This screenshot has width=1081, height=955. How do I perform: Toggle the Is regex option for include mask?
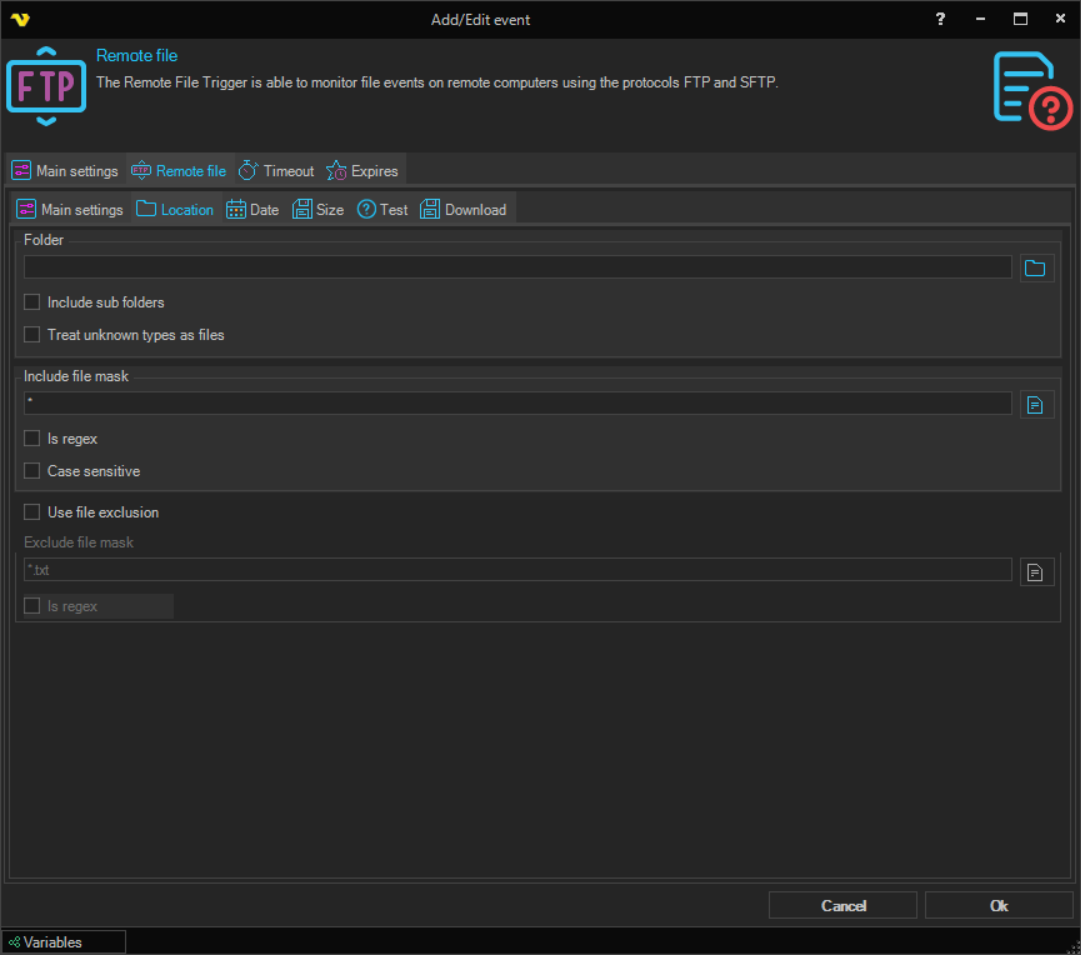[x=32, y=438]
